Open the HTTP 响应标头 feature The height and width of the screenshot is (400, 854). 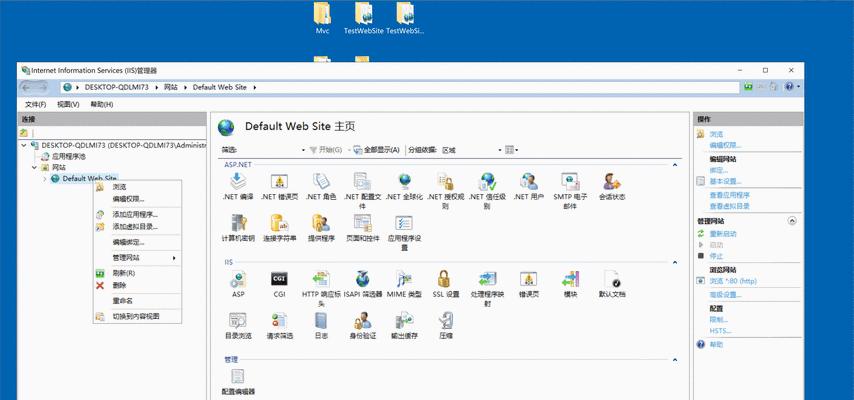[x=321, y=288]
